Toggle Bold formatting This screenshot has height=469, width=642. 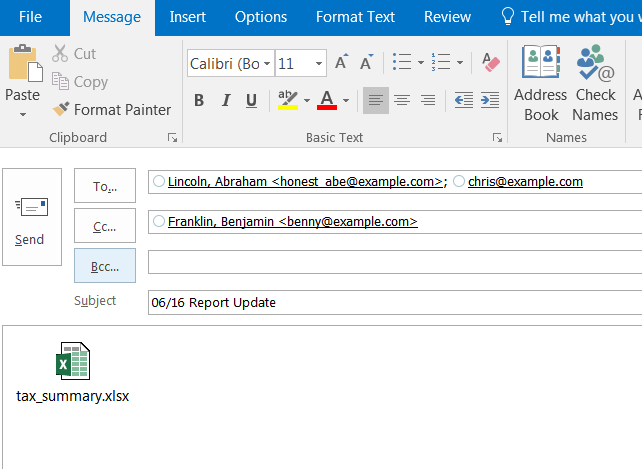[199, 100]
